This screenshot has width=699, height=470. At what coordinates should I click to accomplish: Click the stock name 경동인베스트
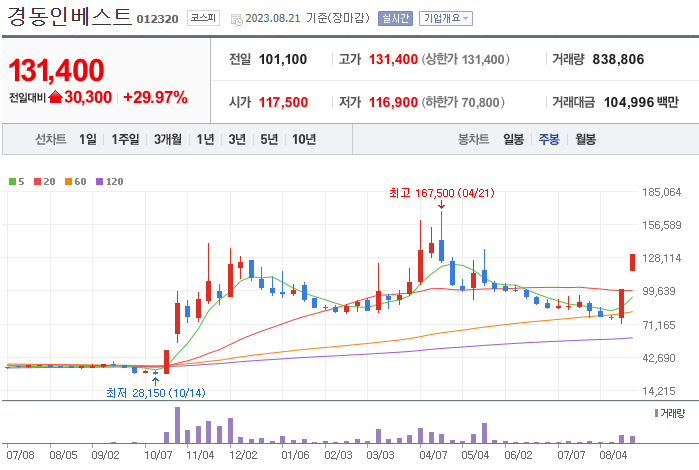[69, 17]
